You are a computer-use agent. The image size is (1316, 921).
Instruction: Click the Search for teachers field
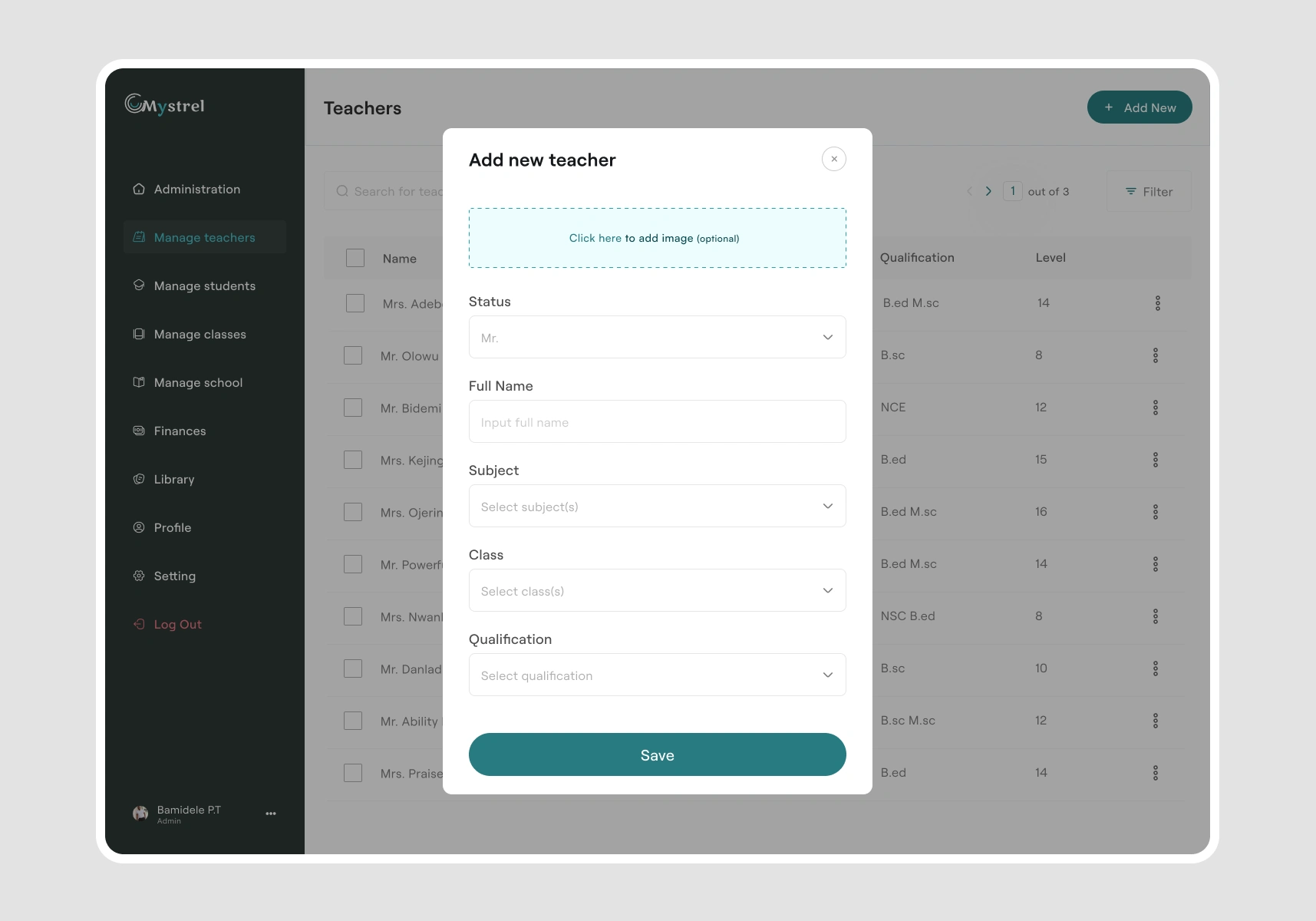[384, 191]
